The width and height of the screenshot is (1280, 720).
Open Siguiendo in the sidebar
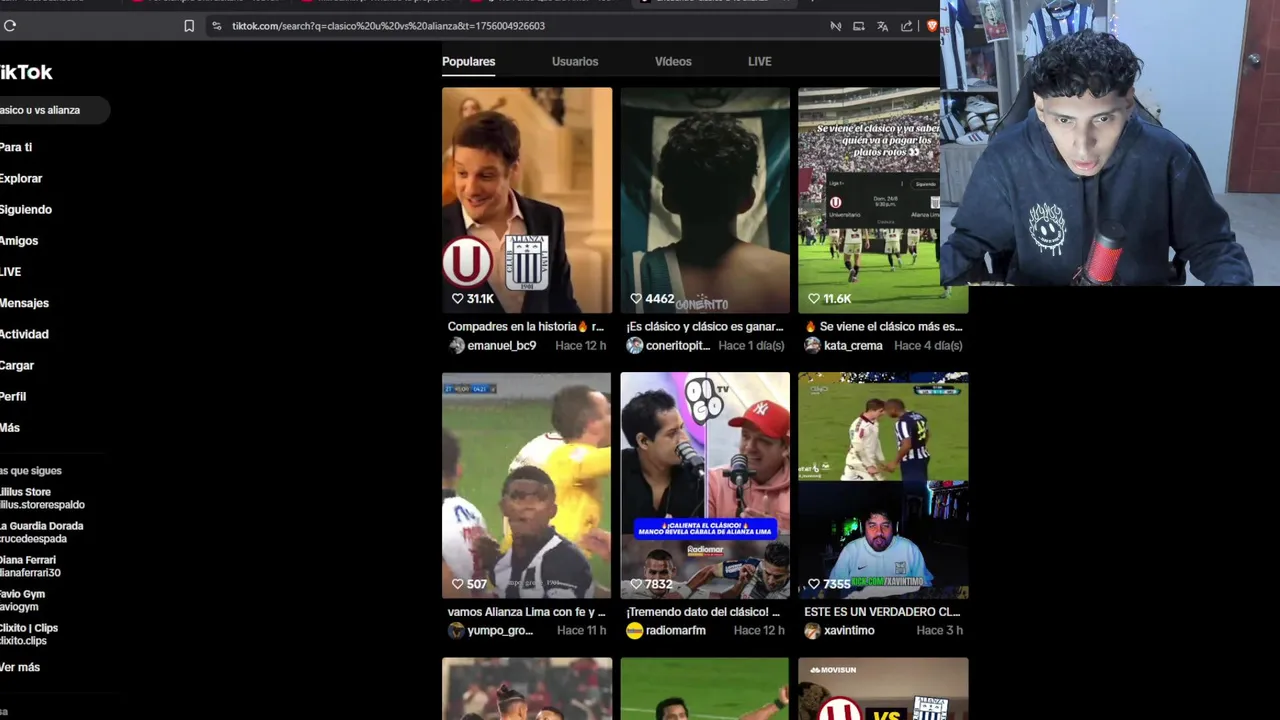point(26,209)
